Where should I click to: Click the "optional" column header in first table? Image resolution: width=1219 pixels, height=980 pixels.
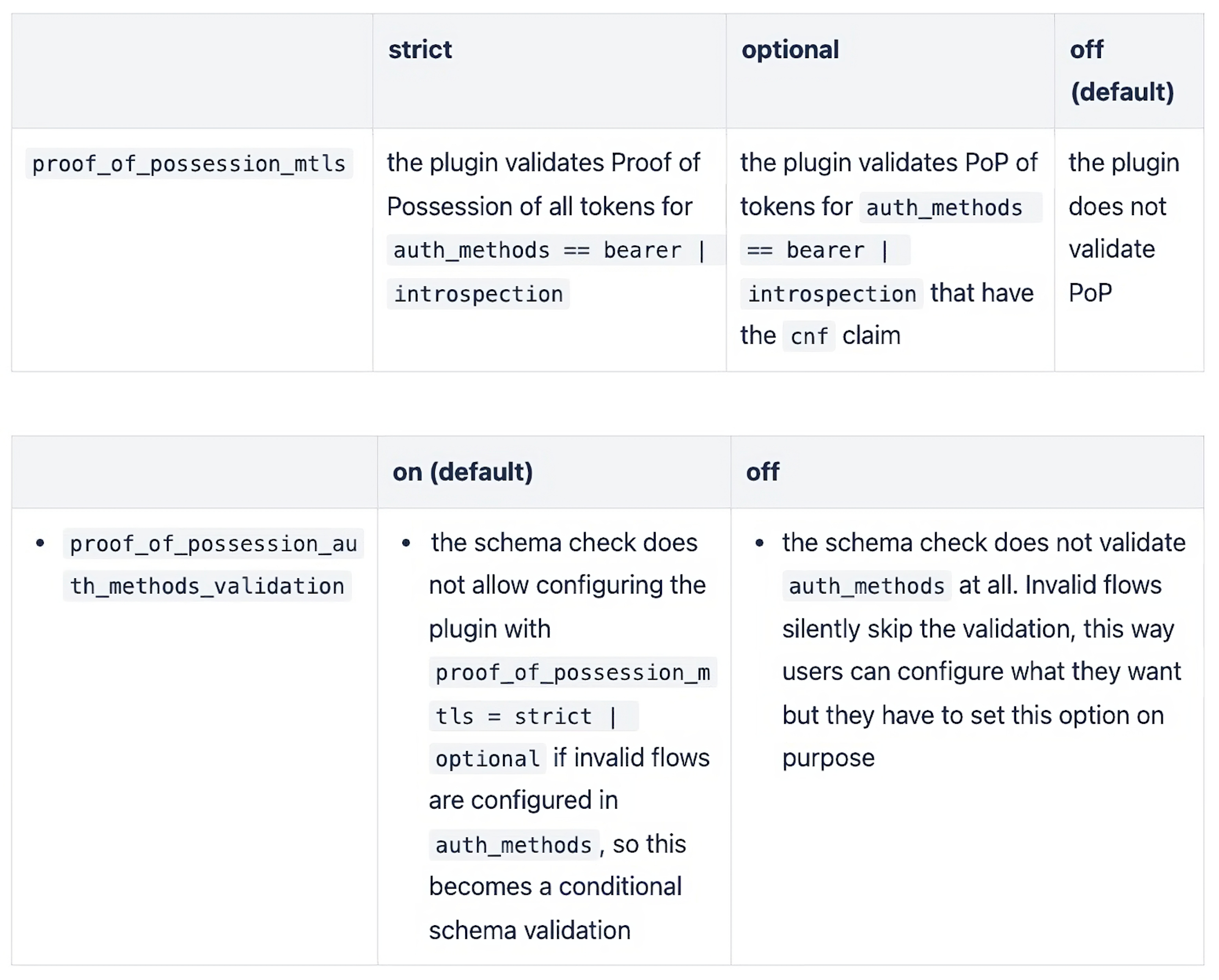click(790, 49)
